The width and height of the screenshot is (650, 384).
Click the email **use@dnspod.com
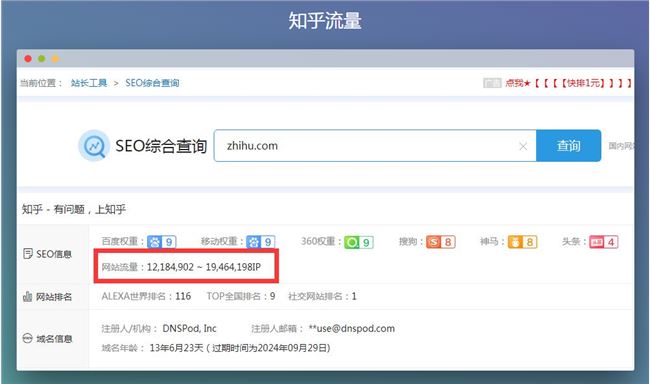(352, 328)
